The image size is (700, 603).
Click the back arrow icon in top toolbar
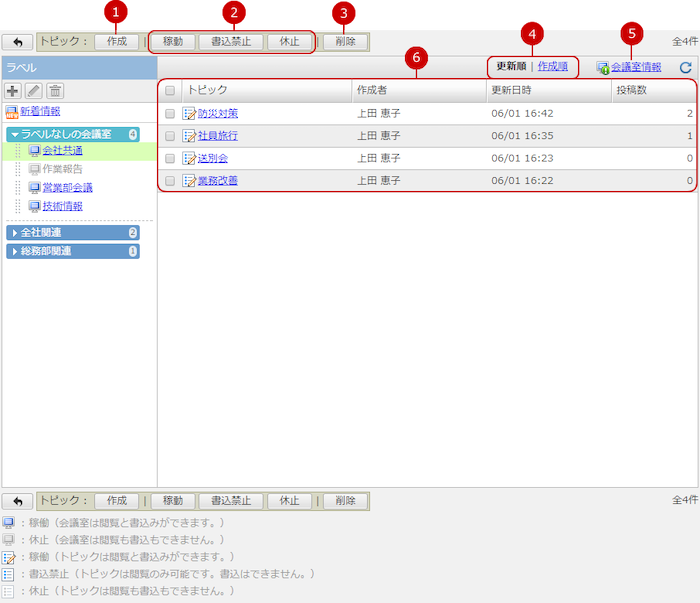click(17, 43)
